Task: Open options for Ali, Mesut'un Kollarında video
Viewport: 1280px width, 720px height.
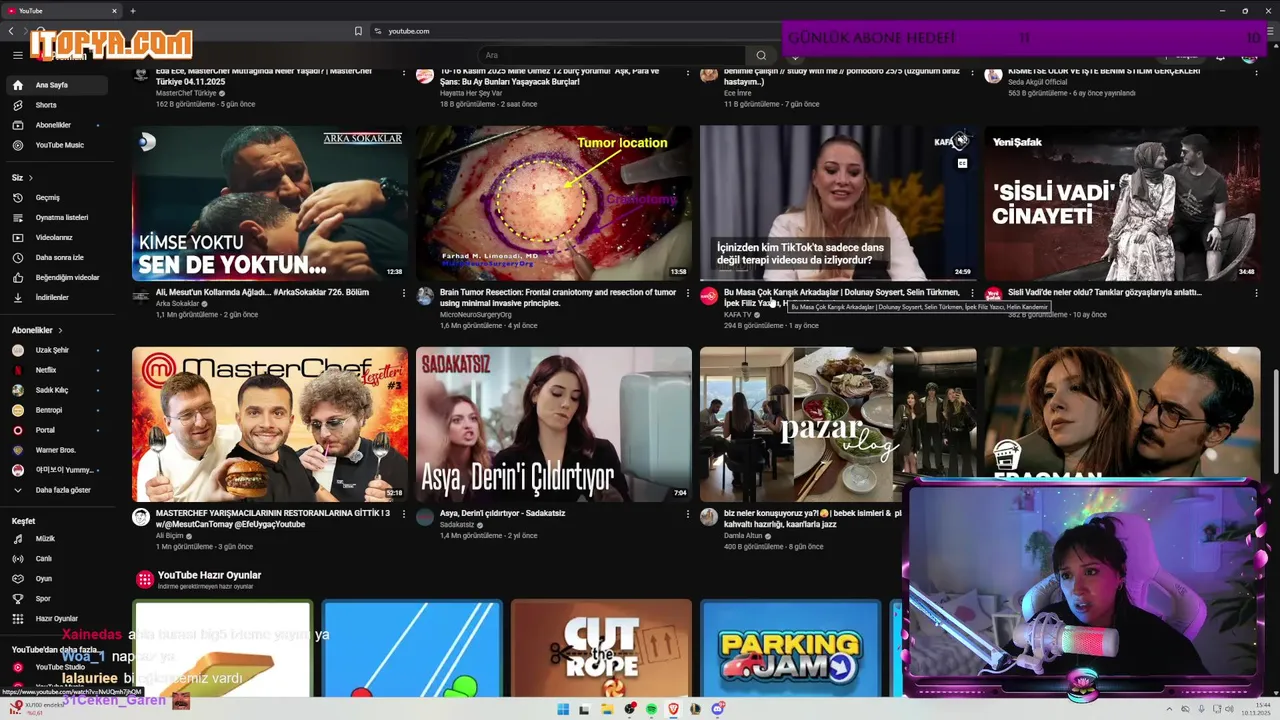Action: 404,293
